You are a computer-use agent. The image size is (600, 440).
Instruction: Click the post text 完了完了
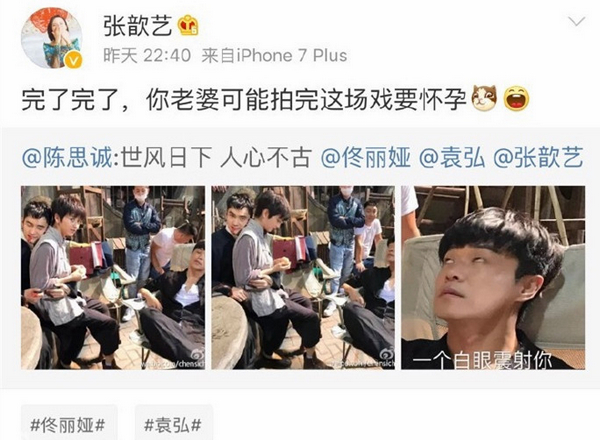(x=71, y=99)
